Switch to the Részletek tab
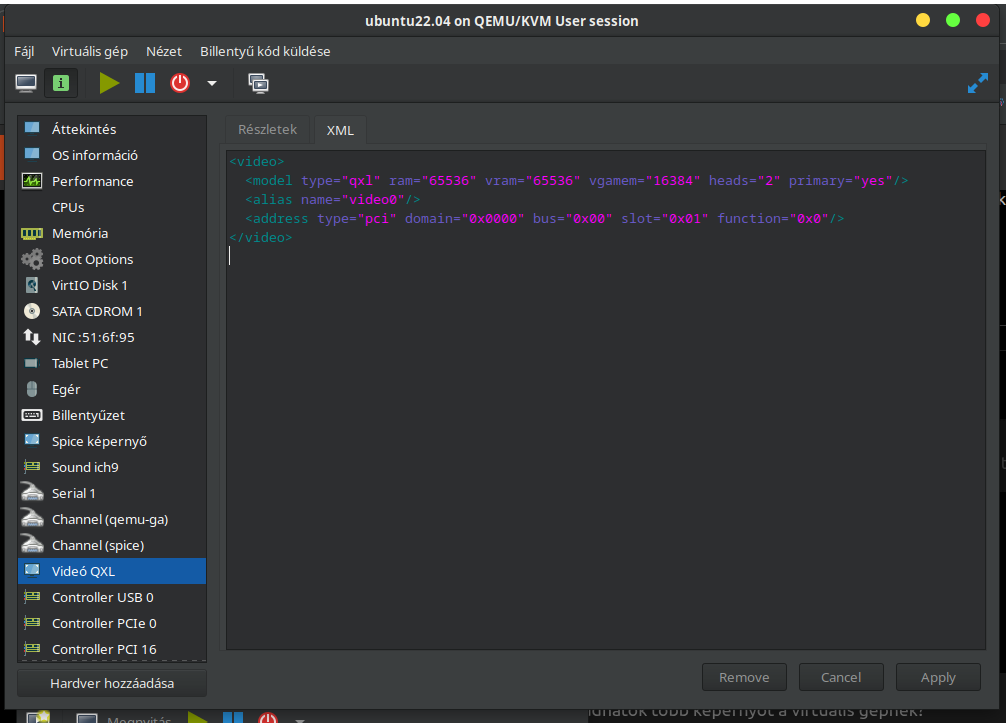This screenshot has width=1006, height=723. tap(267, 129)
